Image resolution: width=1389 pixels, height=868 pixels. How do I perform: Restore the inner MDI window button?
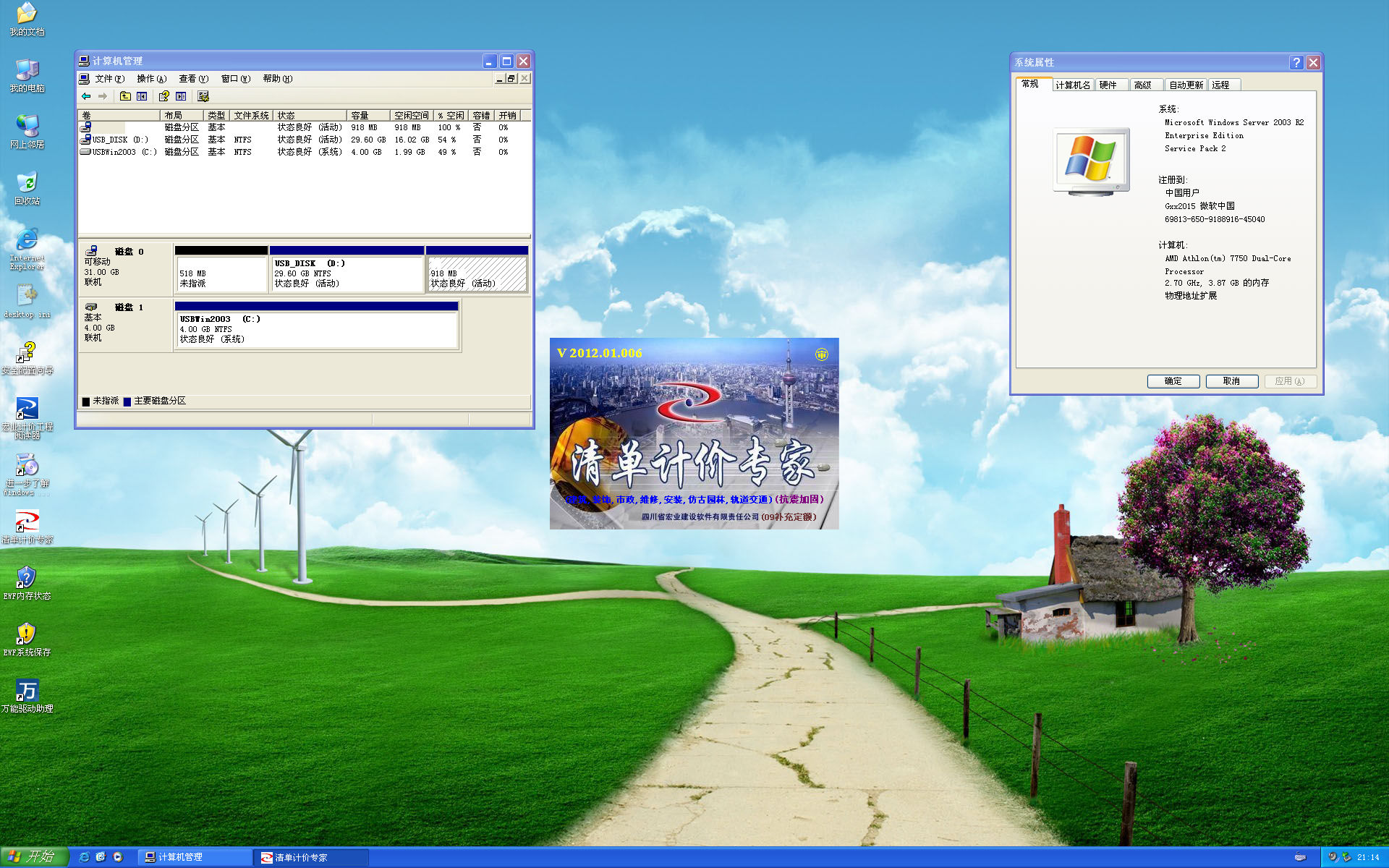click(511, 79)
